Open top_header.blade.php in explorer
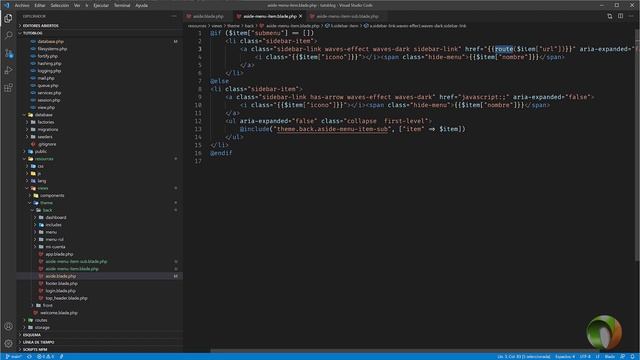Screen dimensions: 640x360 66,298
